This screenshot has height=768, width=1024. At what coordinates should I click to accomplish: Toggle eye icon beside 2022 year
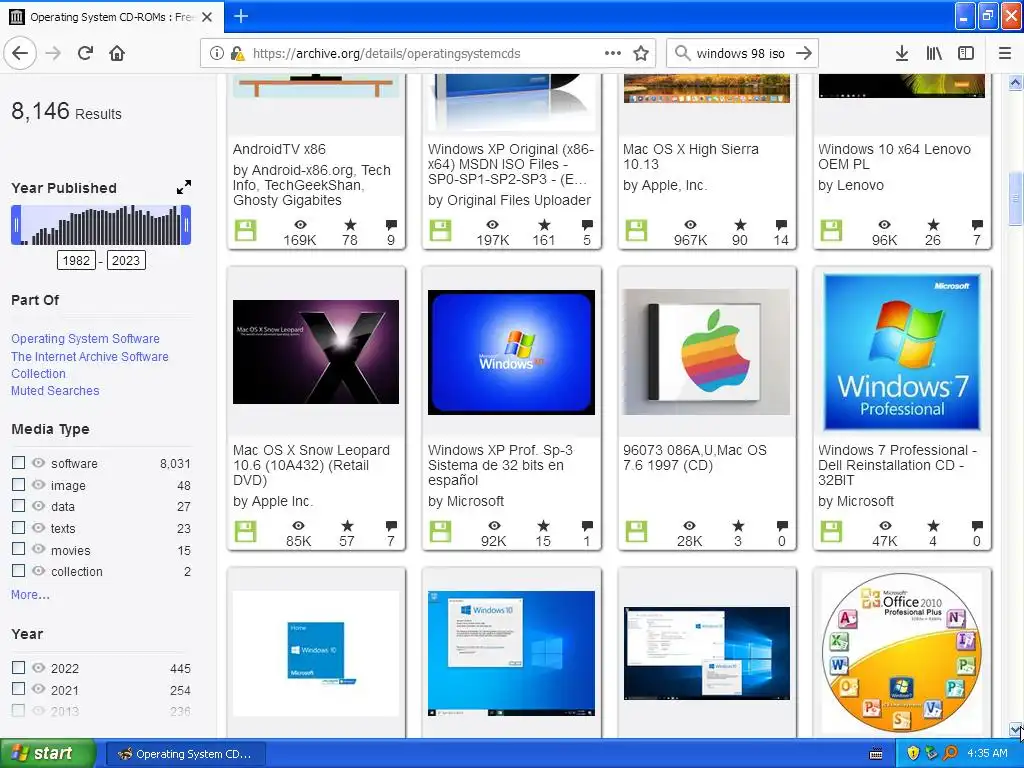pos(39,667)
